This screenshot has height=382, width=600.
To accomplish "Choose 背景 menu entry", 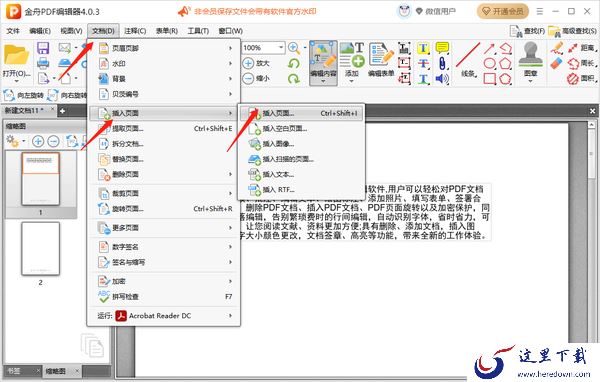I will (x=165, y=79).
